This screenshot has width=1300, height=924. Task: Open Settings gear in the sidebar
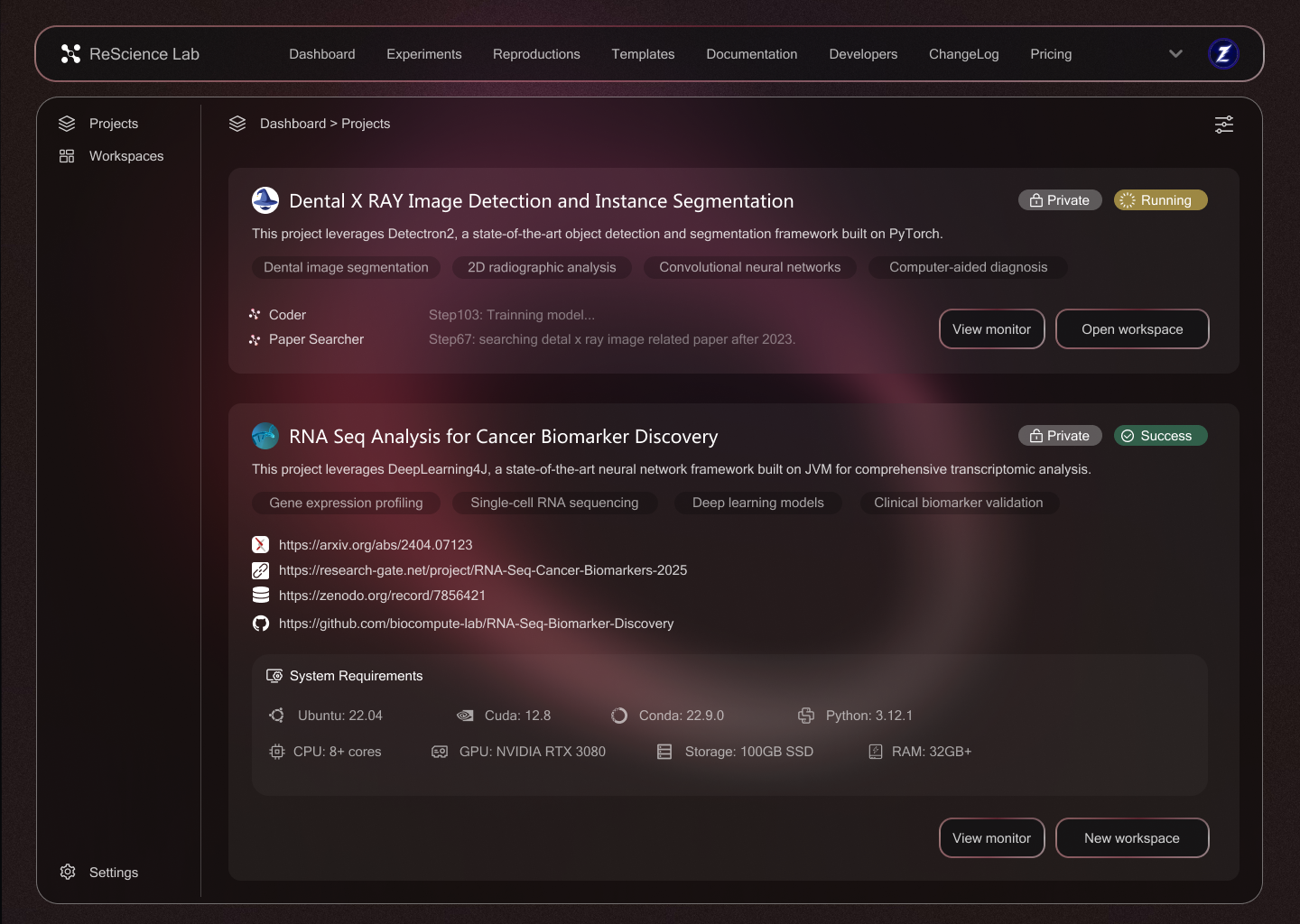click(68, 872)
